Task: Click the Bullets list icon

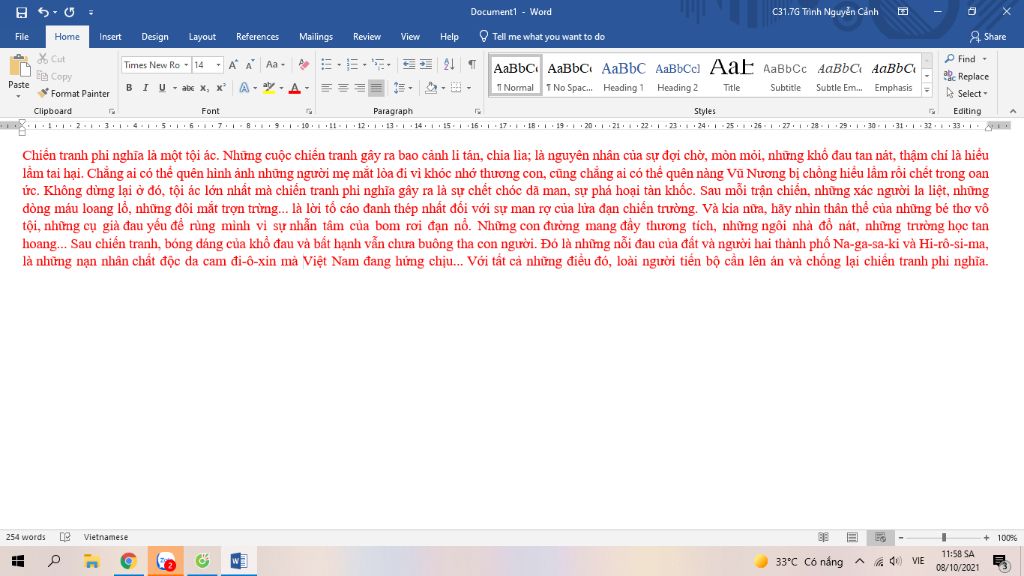Action: pos(327,65)
